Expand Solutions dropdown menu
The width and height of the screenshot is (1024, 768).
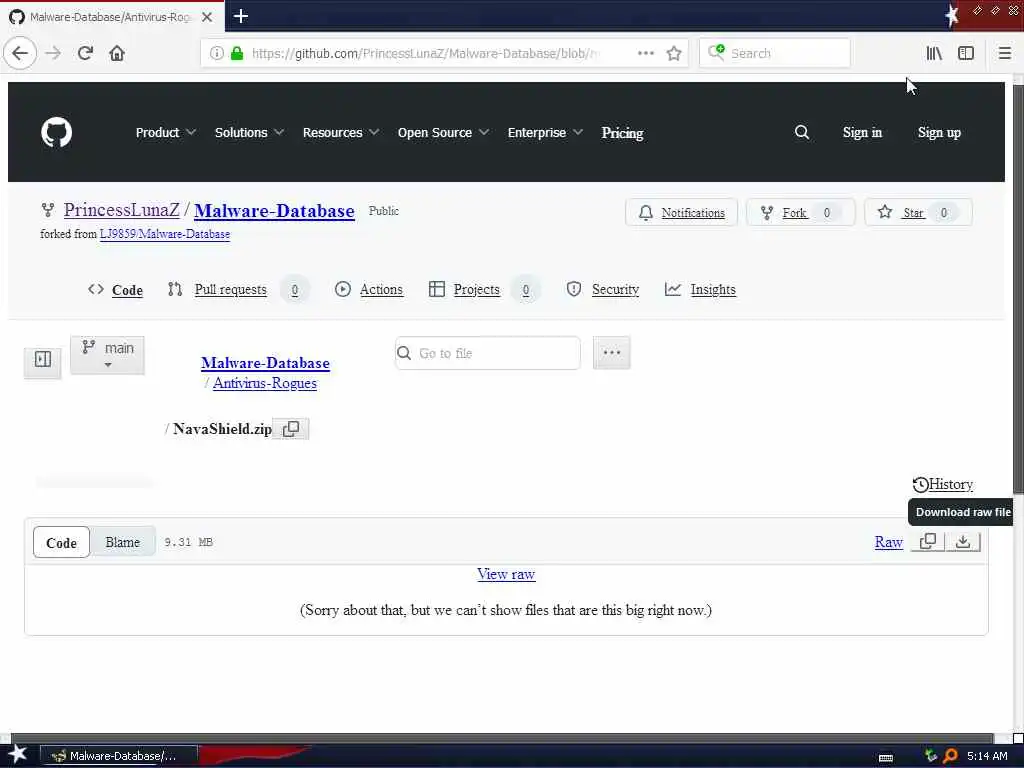tap(249, 133)
